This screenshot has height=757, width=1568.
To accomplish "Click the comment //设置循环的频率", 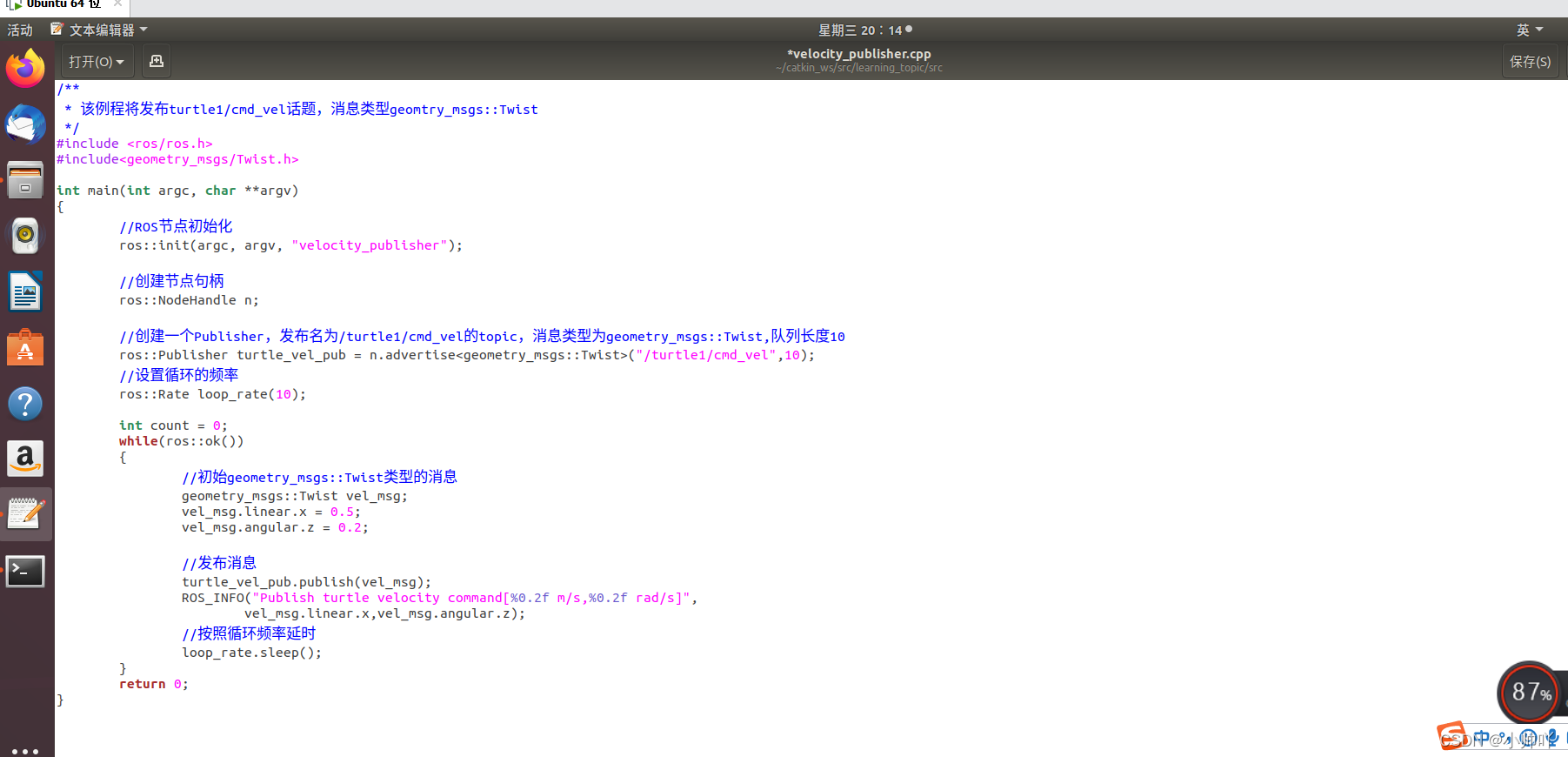I will (x=178, y=375).
